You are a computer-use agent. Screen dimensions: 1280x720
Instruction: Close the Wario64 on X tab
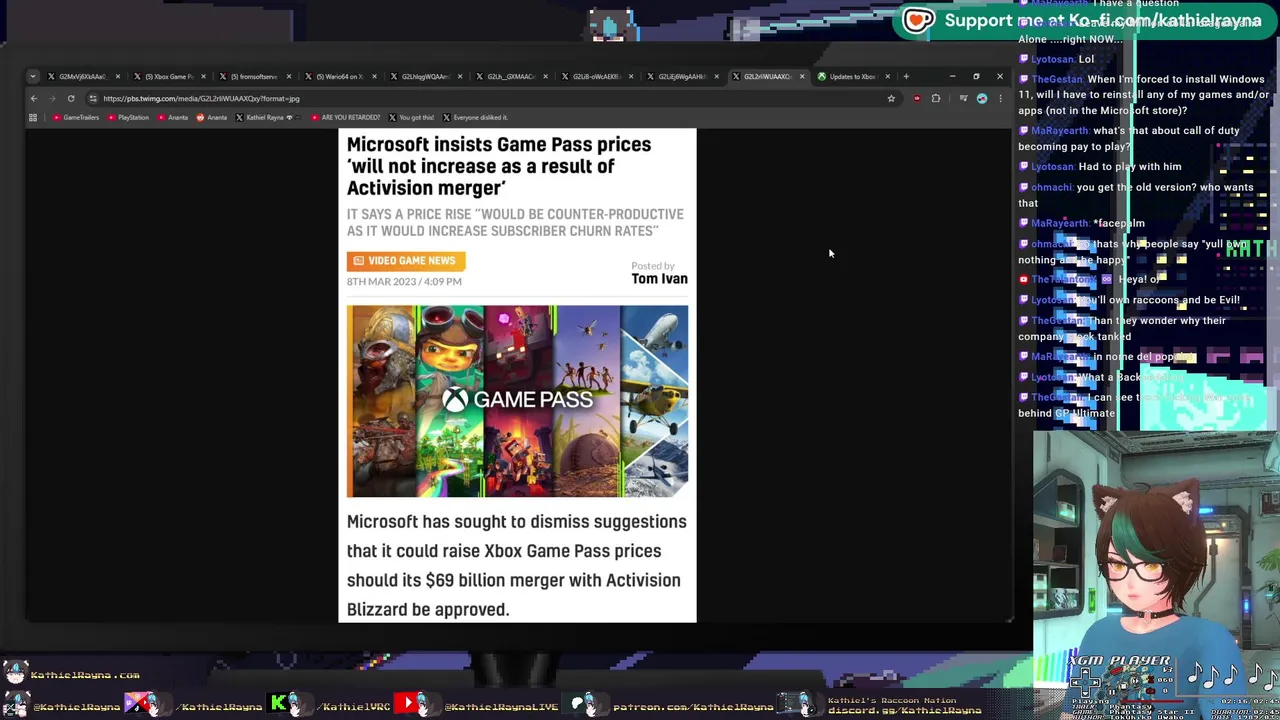click(375, 76)
